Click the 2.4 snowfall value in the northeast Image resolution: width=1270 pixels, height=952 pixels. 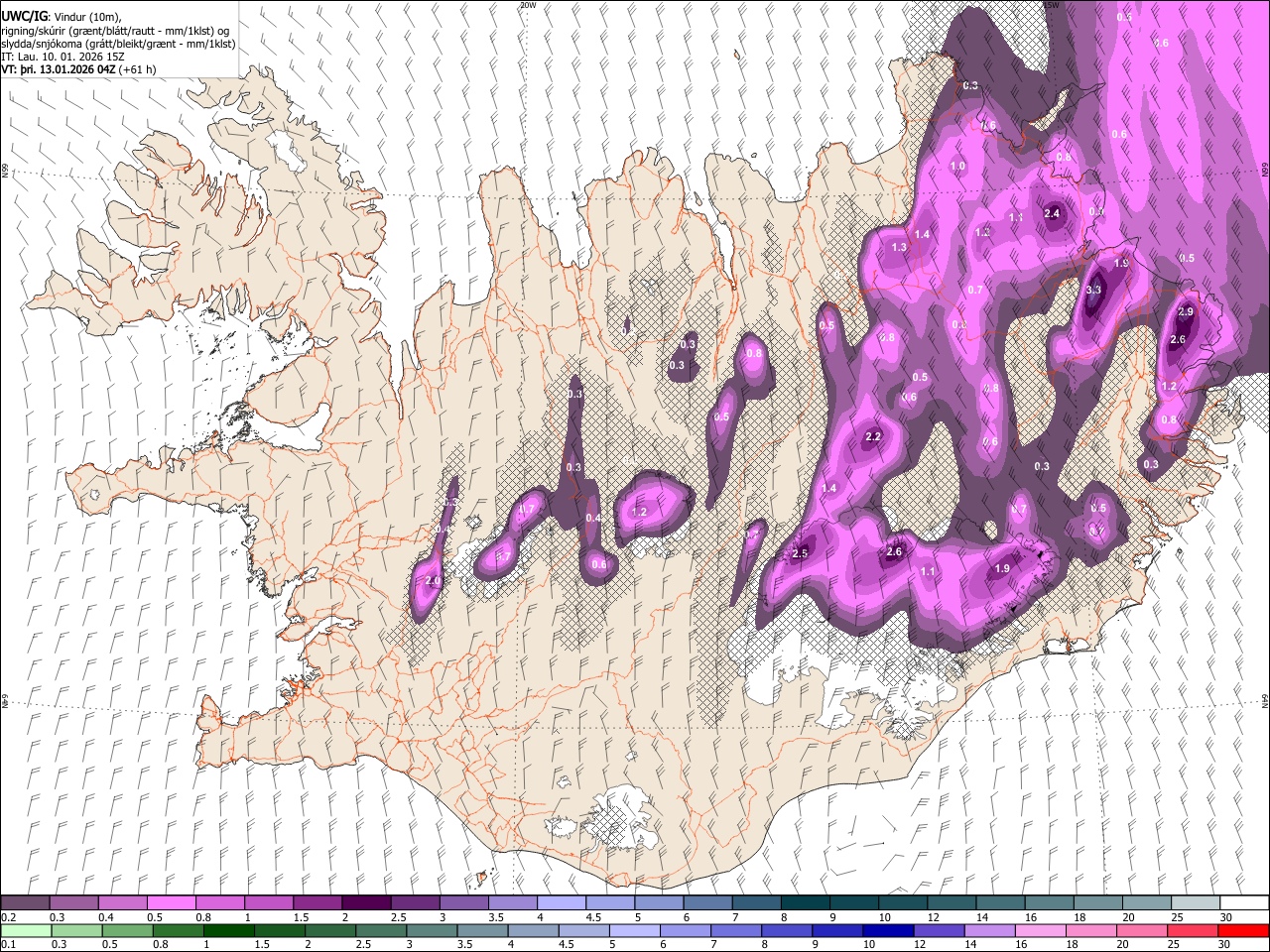1053,214
